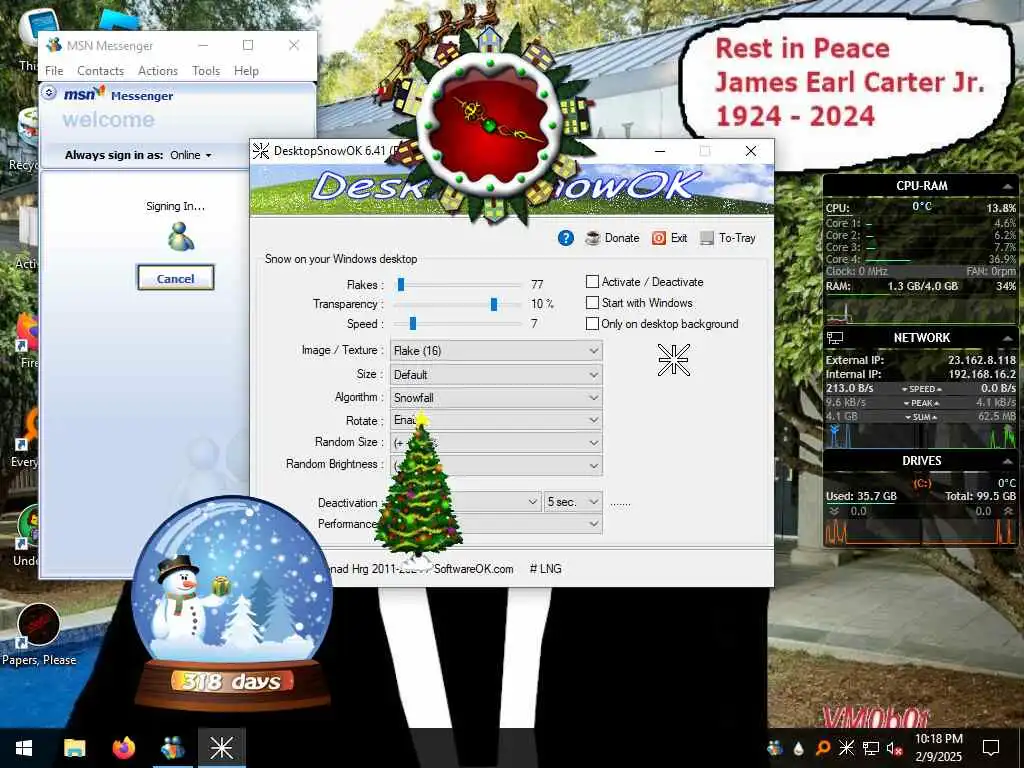Click the Donate coffee cup icon

tap(593, 238)
